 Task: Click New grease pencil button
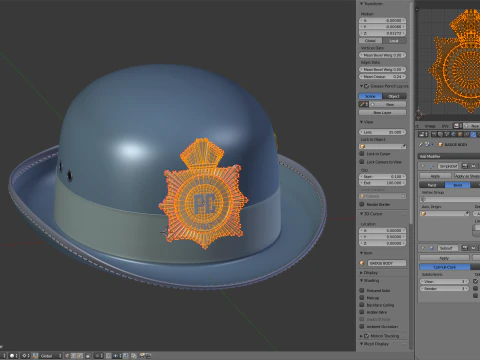(389, 104)
